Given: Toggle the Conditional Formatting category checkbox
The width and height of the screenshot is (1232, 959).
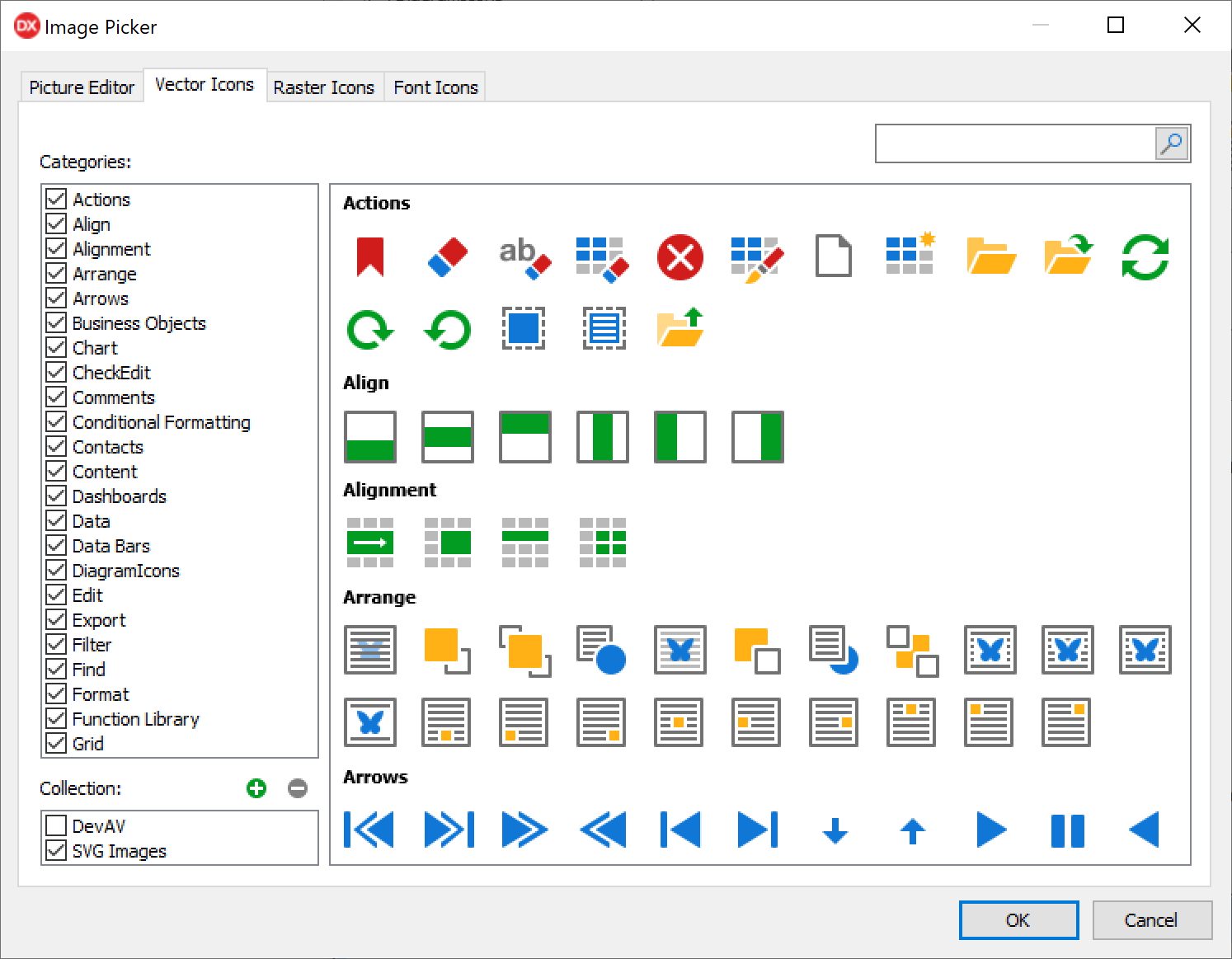Looking at the screenshot, I should [x=57, y=422].
